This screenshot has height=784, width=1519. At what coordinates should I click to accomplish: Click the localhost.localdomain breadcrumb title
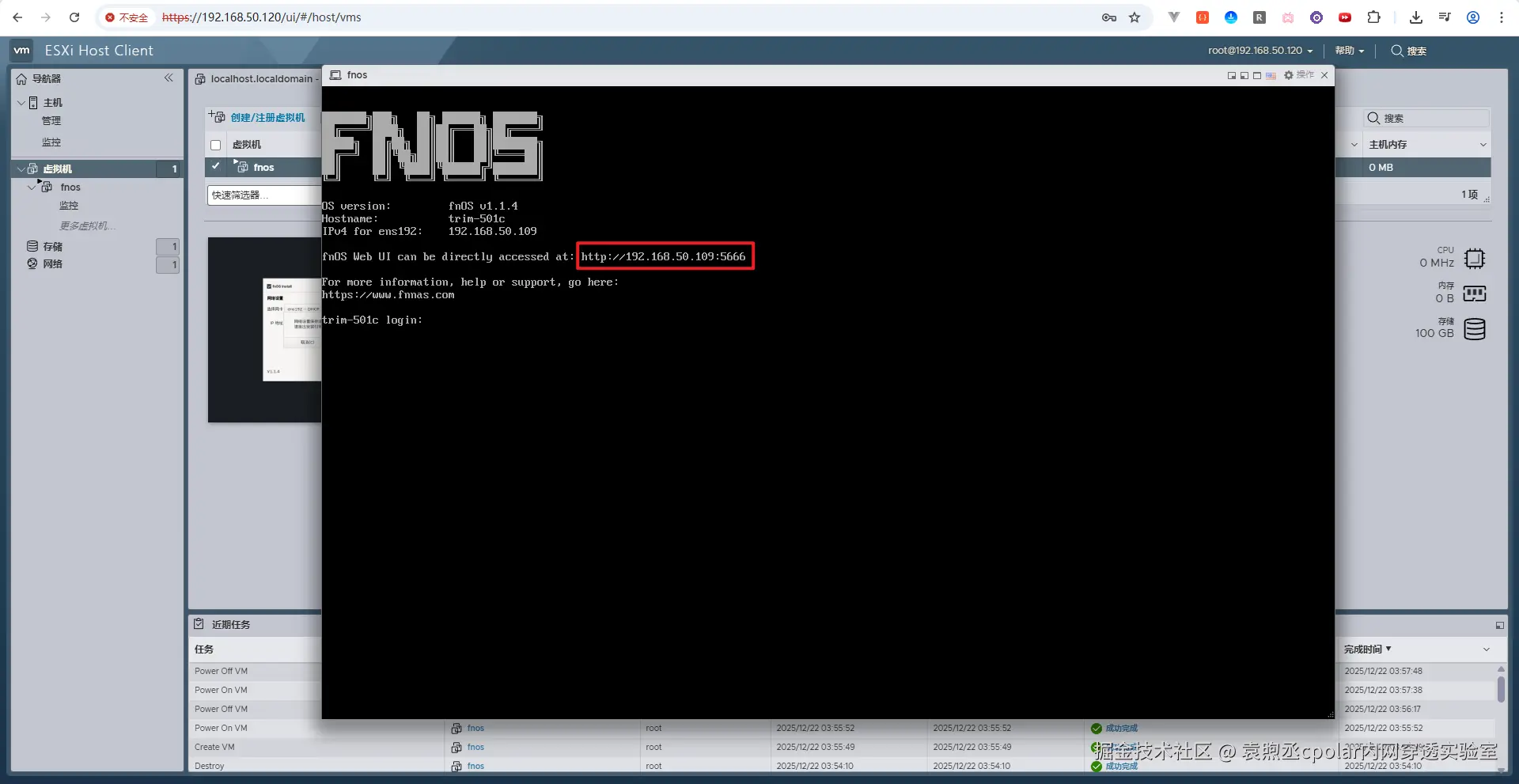click(262, 79)
